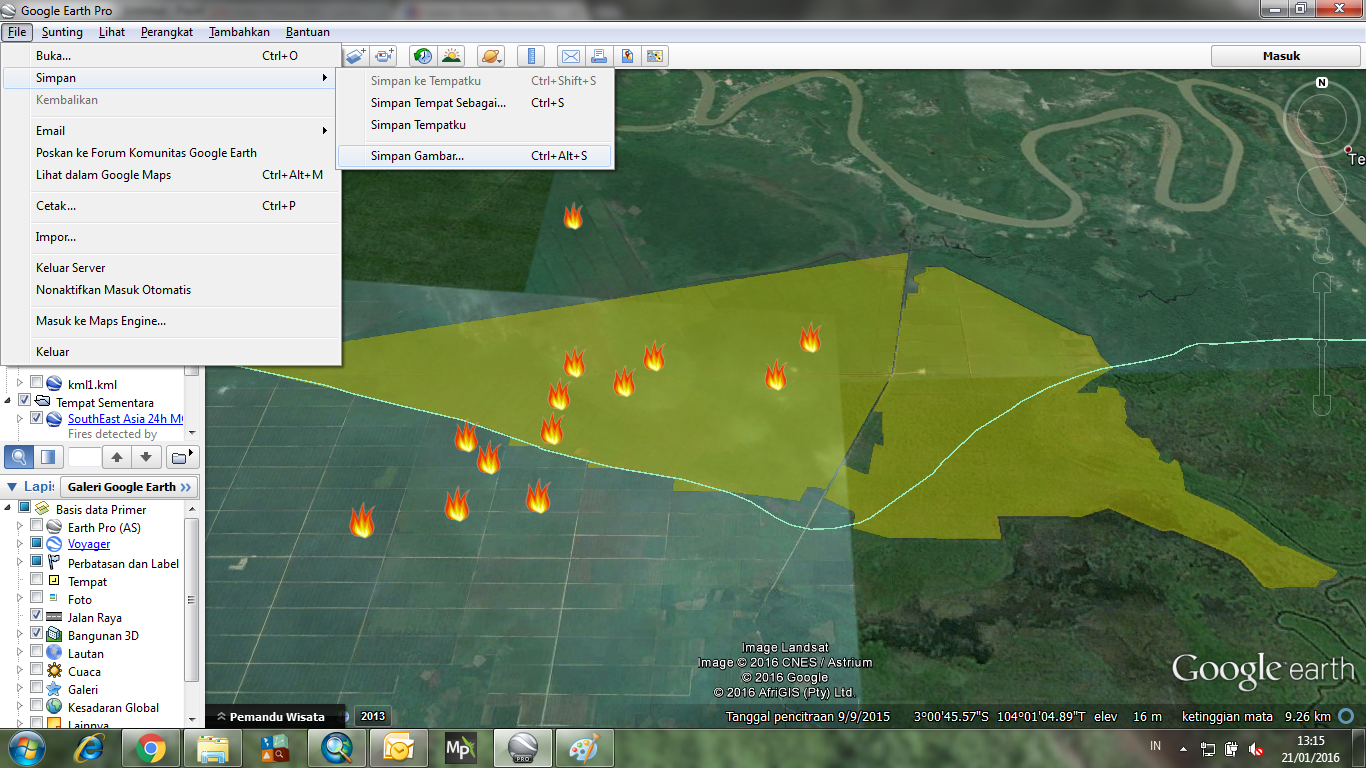This screenshot has width=1366, height=768.
Task: Click the Masuk sign-in button
Action: [1281, 56]
